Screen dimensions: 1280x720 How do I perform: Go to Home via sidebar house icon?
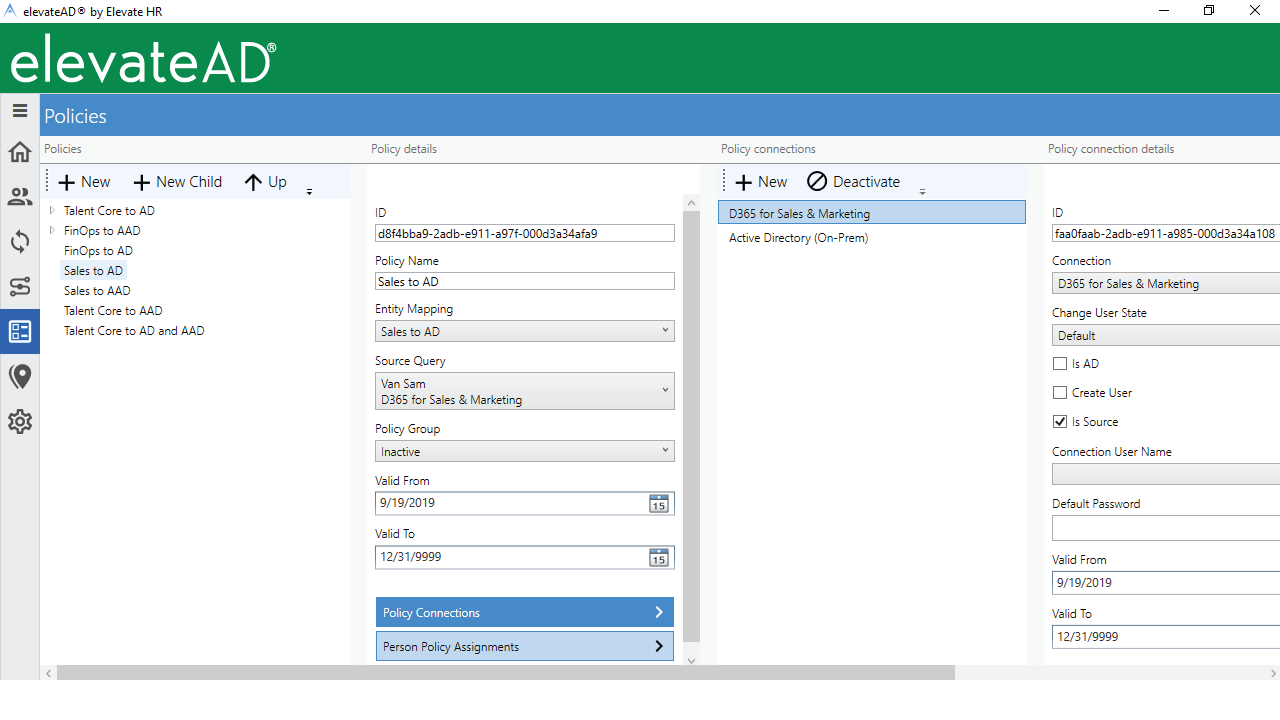pos(20,152)
